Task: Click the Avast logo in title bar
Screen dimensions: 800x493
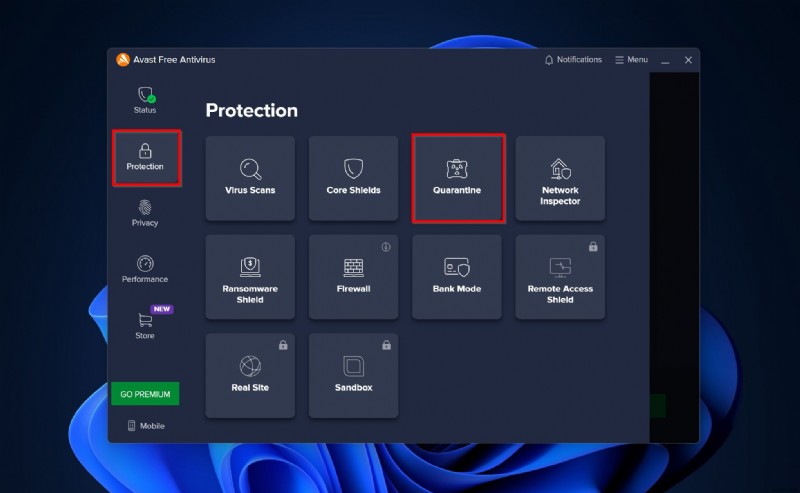Action: coord(122,60)
